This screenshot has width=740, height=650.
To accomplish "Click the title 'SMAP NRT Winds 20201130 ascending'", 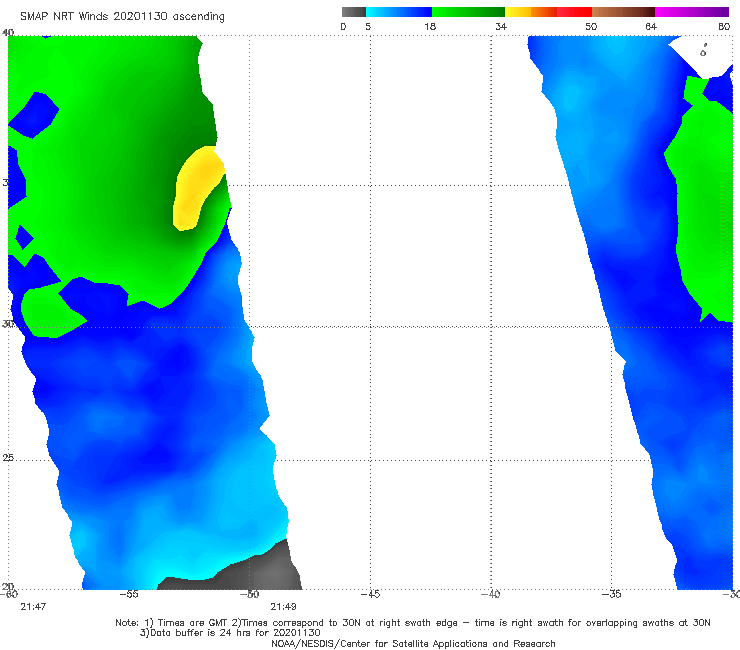I will pyautogui.click(x=122, y=16).
